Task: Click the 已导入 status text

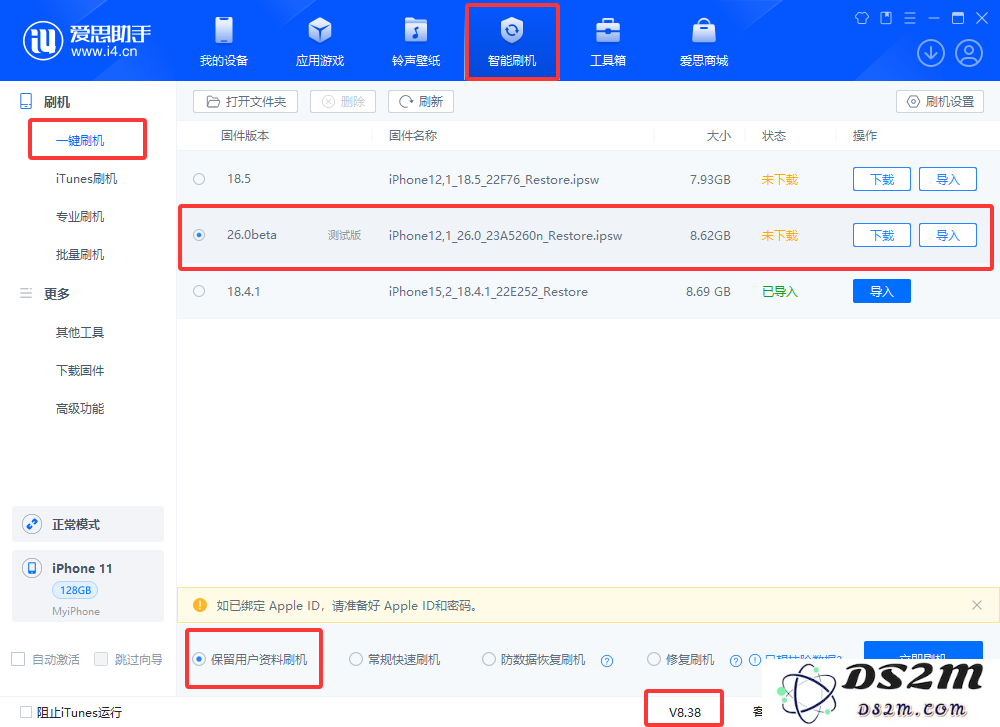Action: pos(779,292)
